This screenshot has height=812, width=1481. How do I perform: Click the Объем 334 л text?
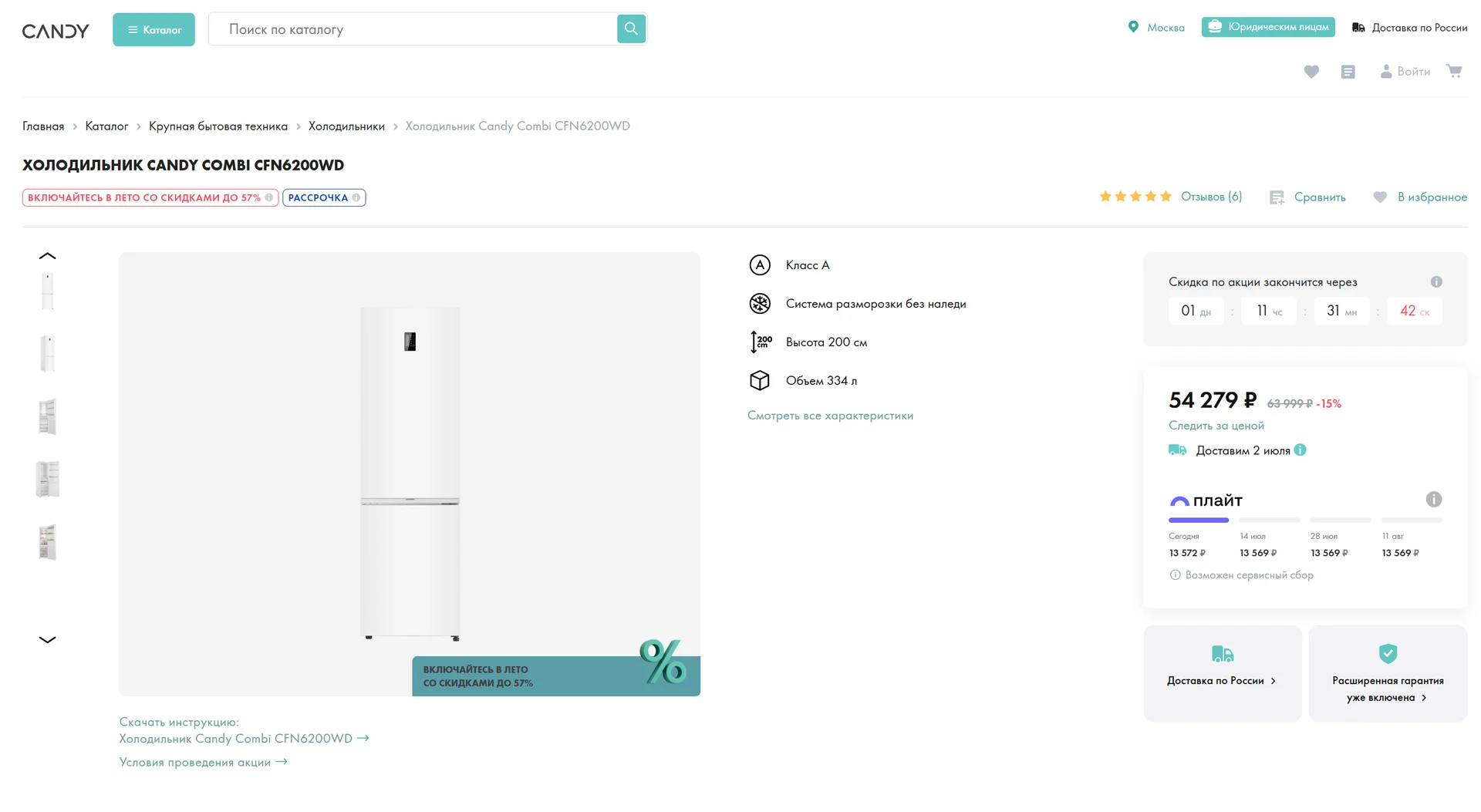(821, 381)
